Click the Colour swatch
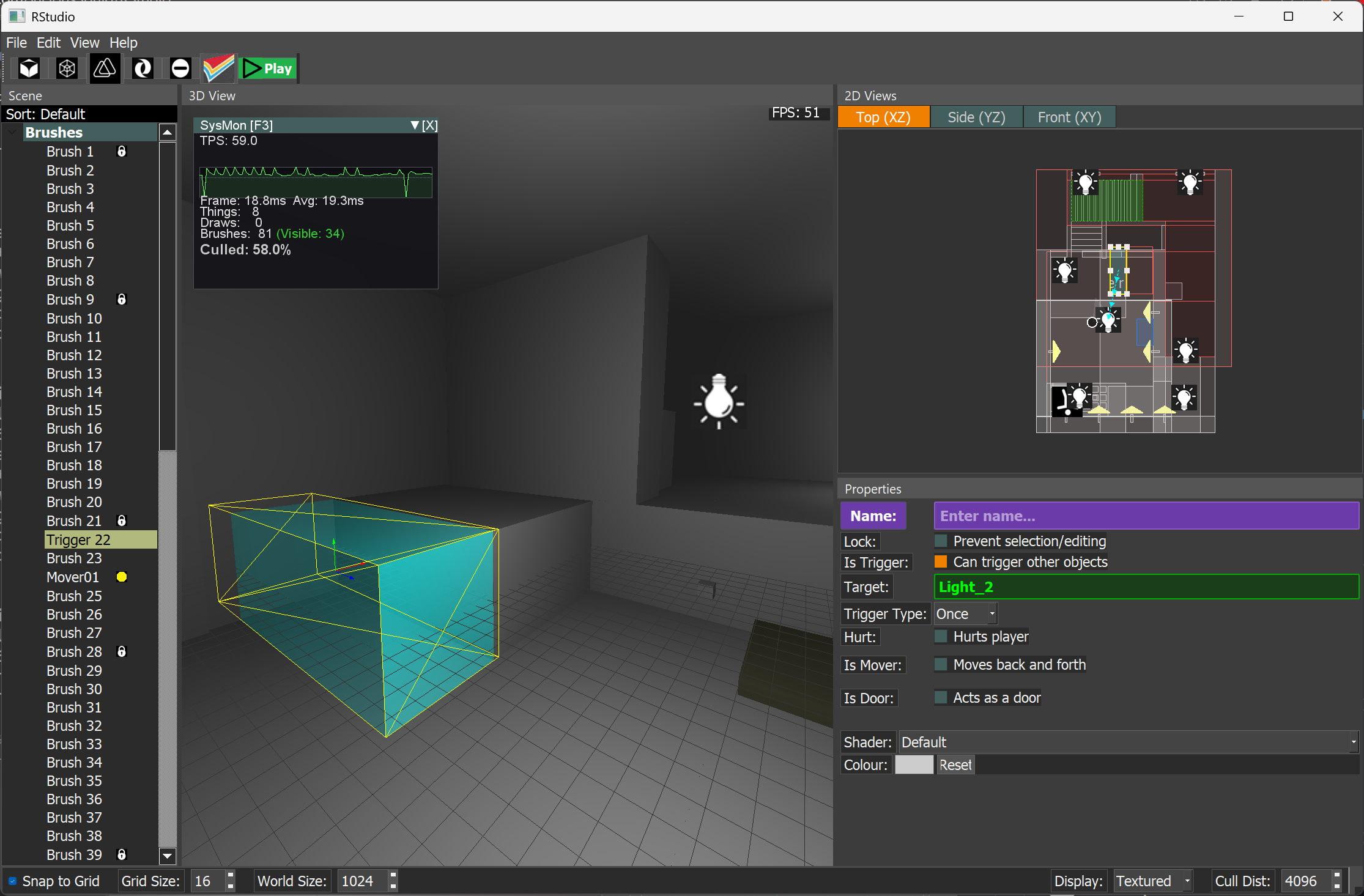Image resolution: width=1364 pixels, height=896 pixels. [x=914, y=765]
